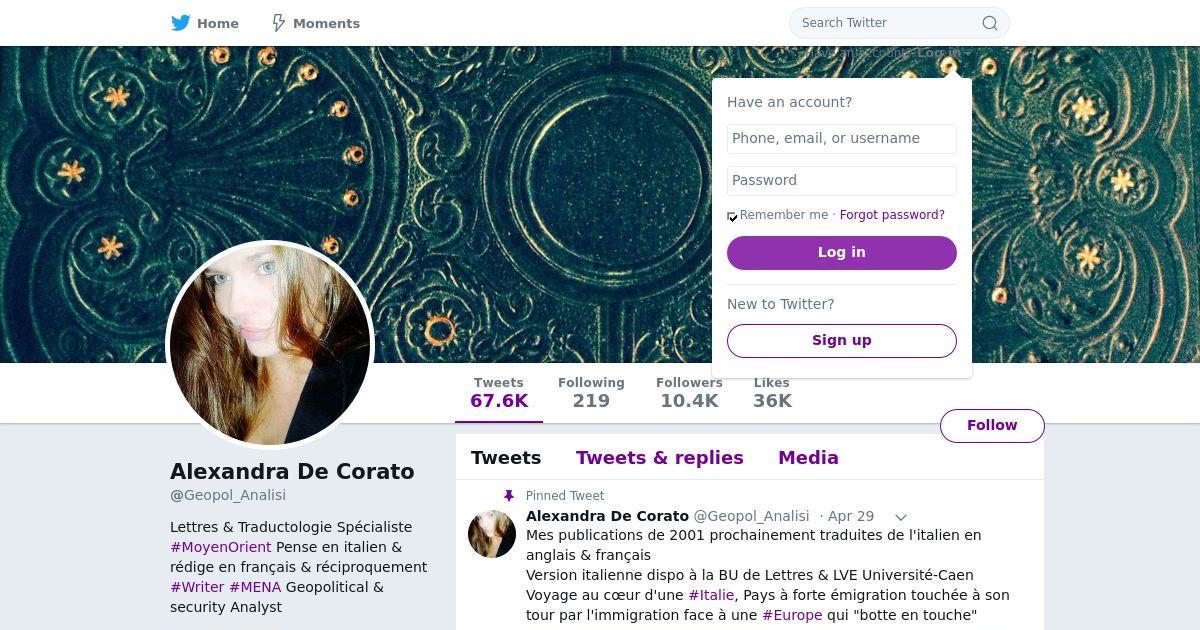The image size is (1200, 630).
Task: Select the Tweets 67.6K stat tab
Action: click(x=499, y=393)
